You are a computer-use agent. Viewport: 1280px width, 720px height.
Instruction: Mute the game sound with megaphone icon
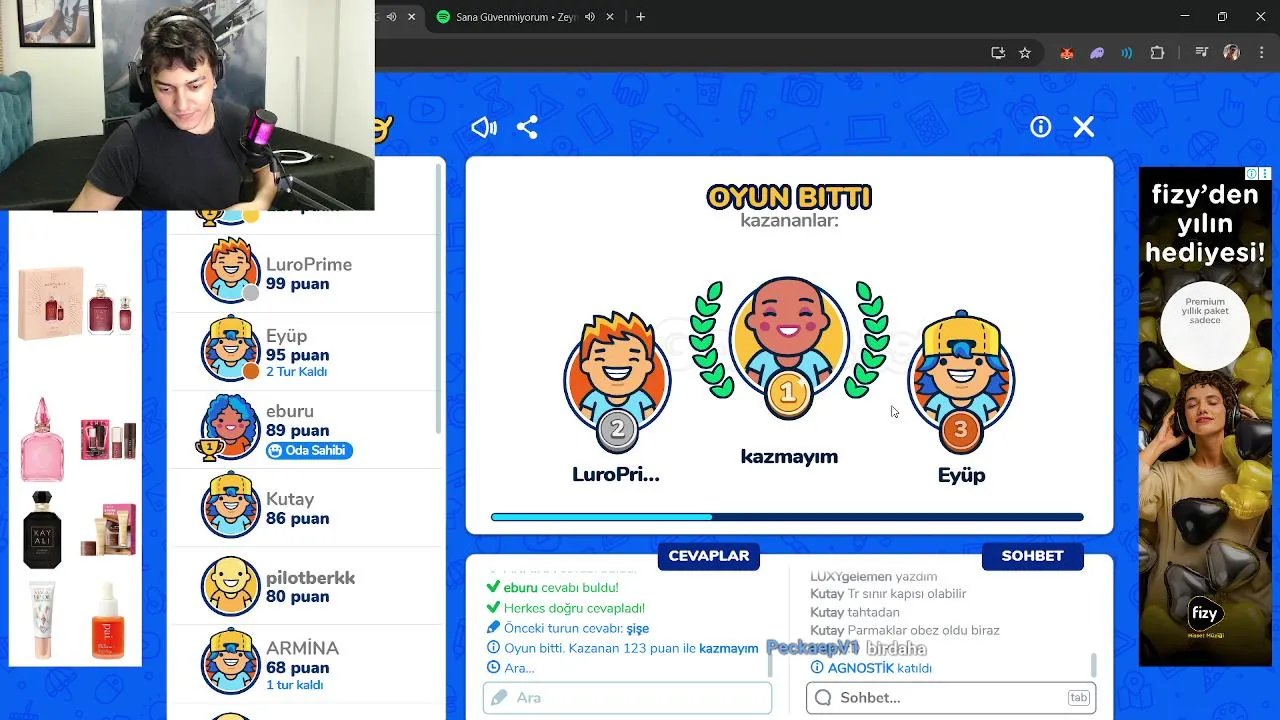tap(484, 127)
